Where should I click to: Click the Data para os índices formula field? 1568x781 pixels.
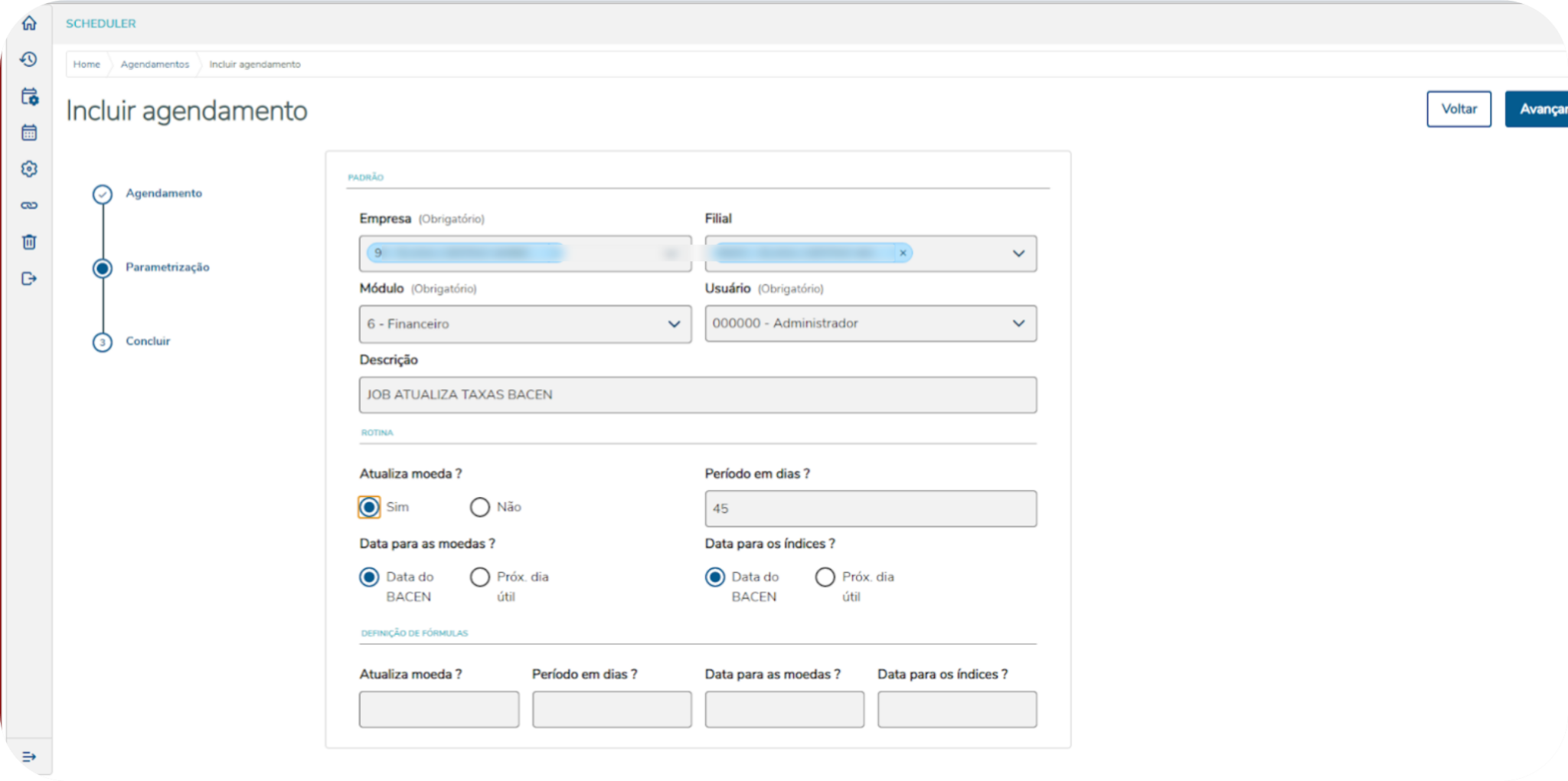coord(958,710)
